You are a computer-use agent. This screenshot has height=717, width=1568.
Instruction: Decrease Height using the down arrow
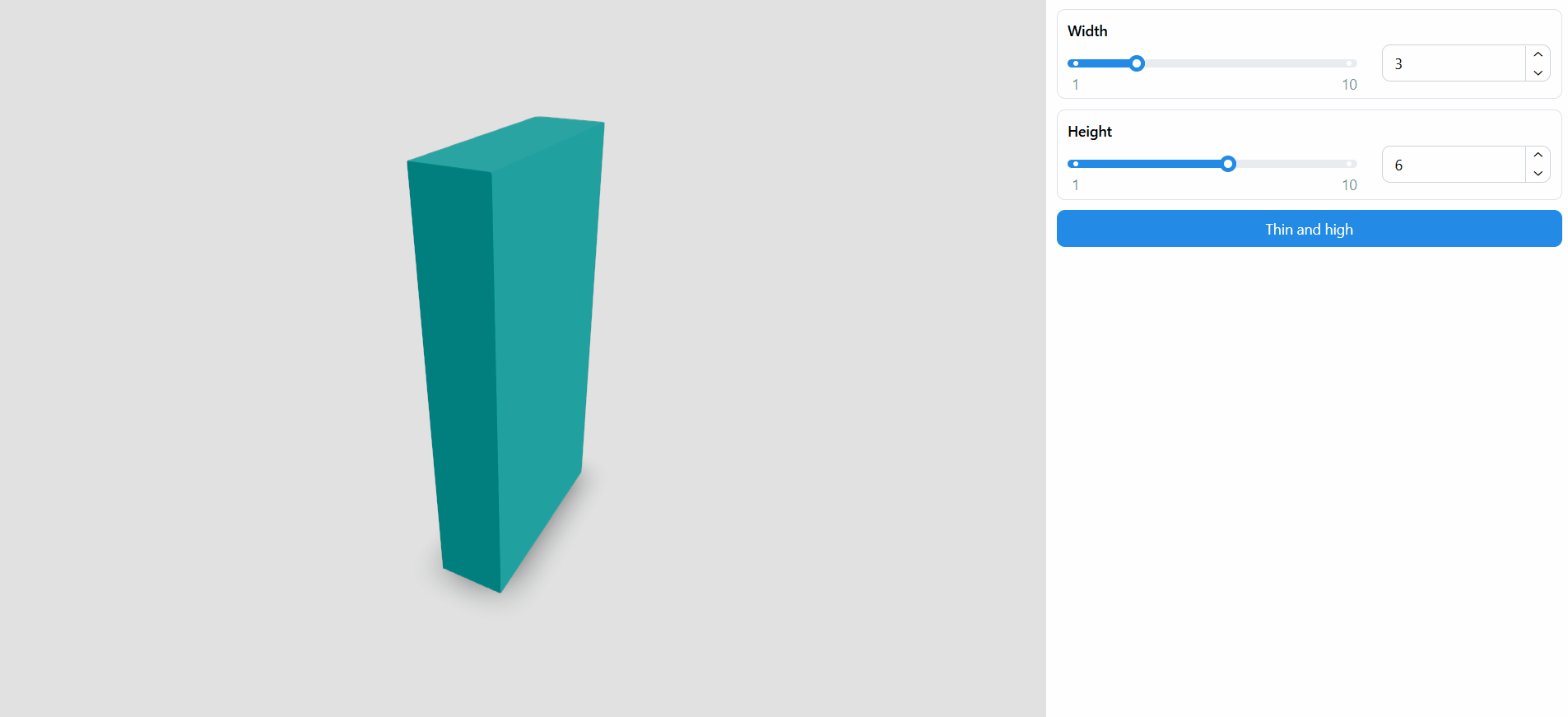pyautogui.click(x=1538, y=174)
